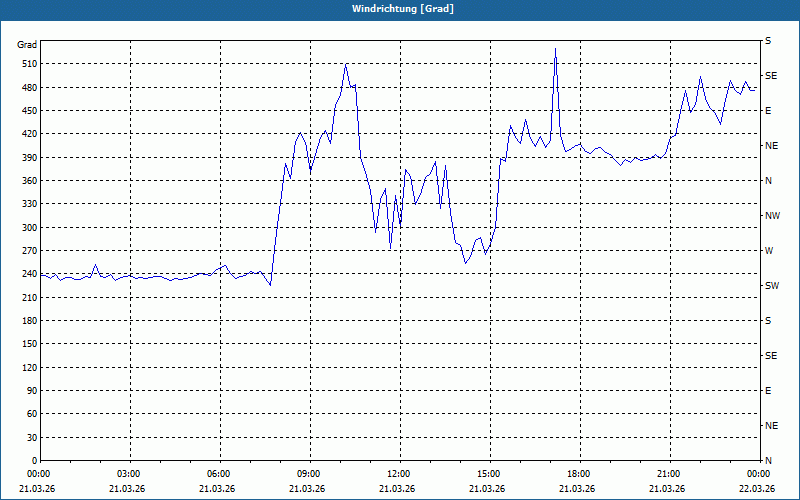Click the Grad unit label on the left axis
Screen dimensions: 800x500
[27, 45]
